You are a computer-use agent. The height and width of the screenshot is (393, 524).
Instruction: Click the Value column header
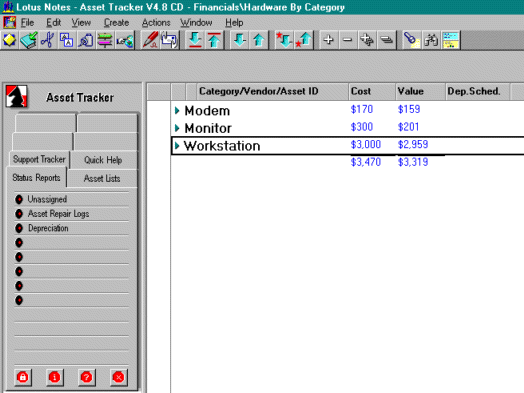tap(420, 91)
